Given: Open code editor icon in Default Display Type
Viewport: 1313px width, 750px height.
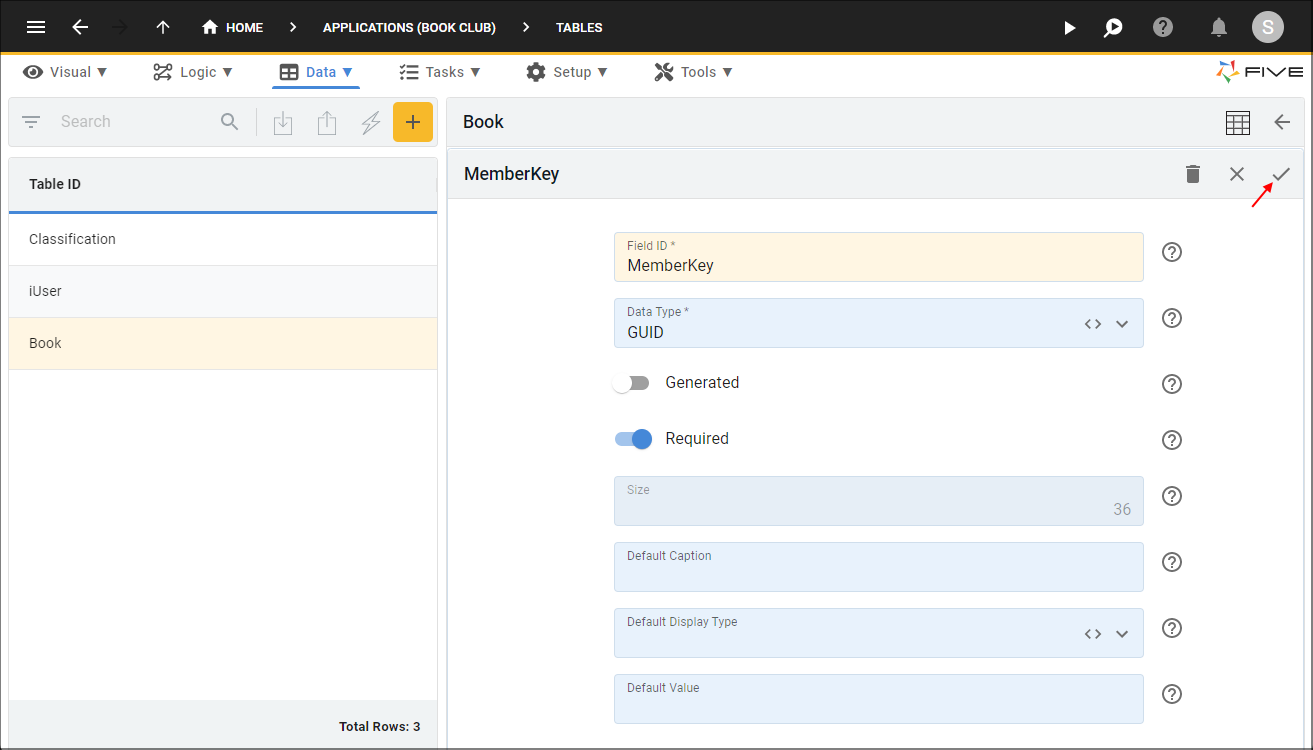Looking at the screenshot, I should pyautogui.click(x=1093, y=634).
